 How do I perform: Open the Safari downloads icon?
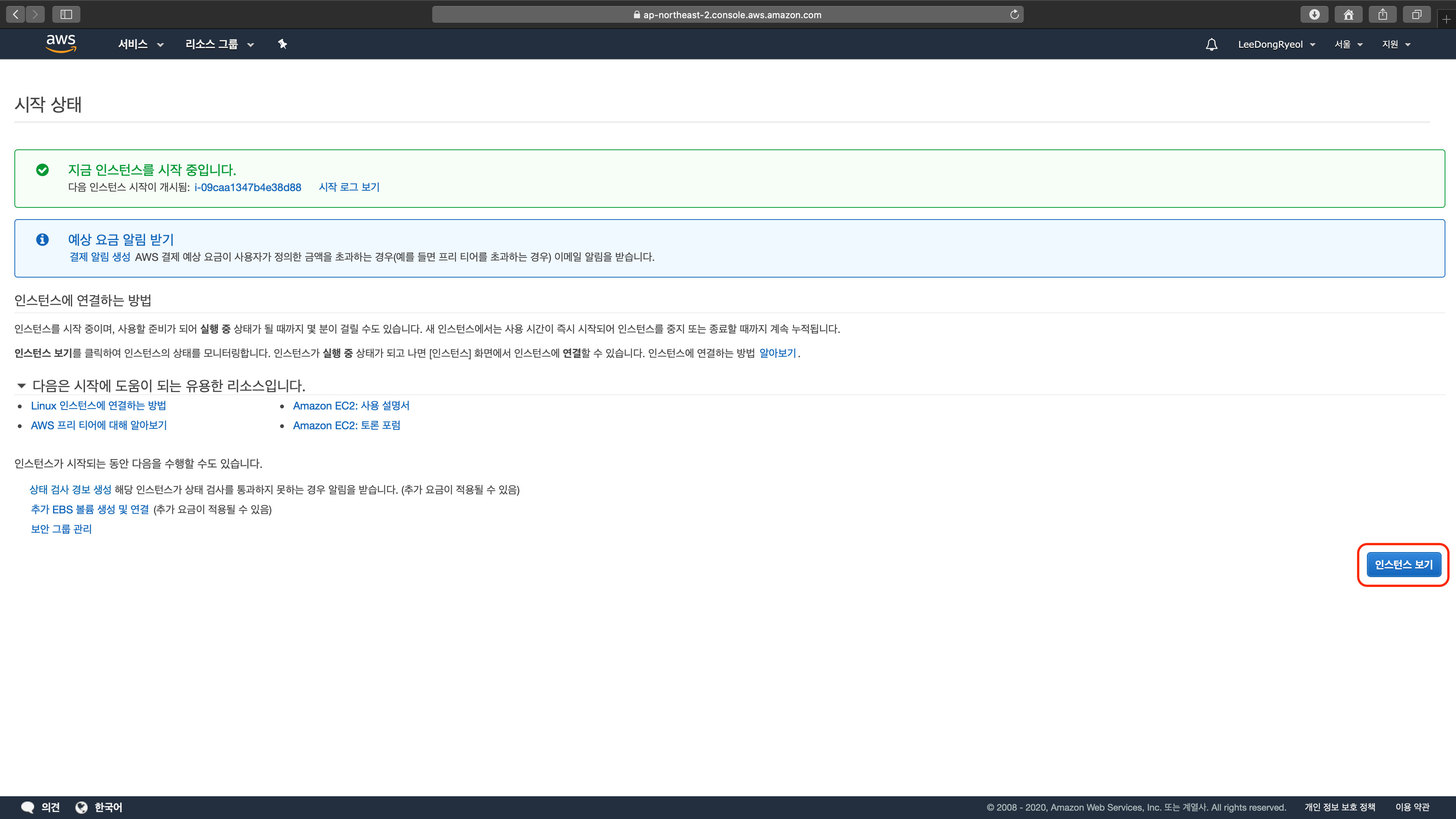1314,15
